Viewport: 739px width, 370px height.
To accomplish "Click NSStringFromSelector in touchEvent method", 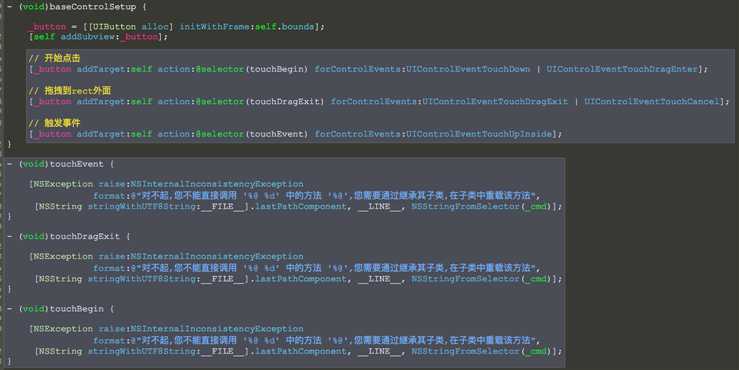I will tap(465, 206).
